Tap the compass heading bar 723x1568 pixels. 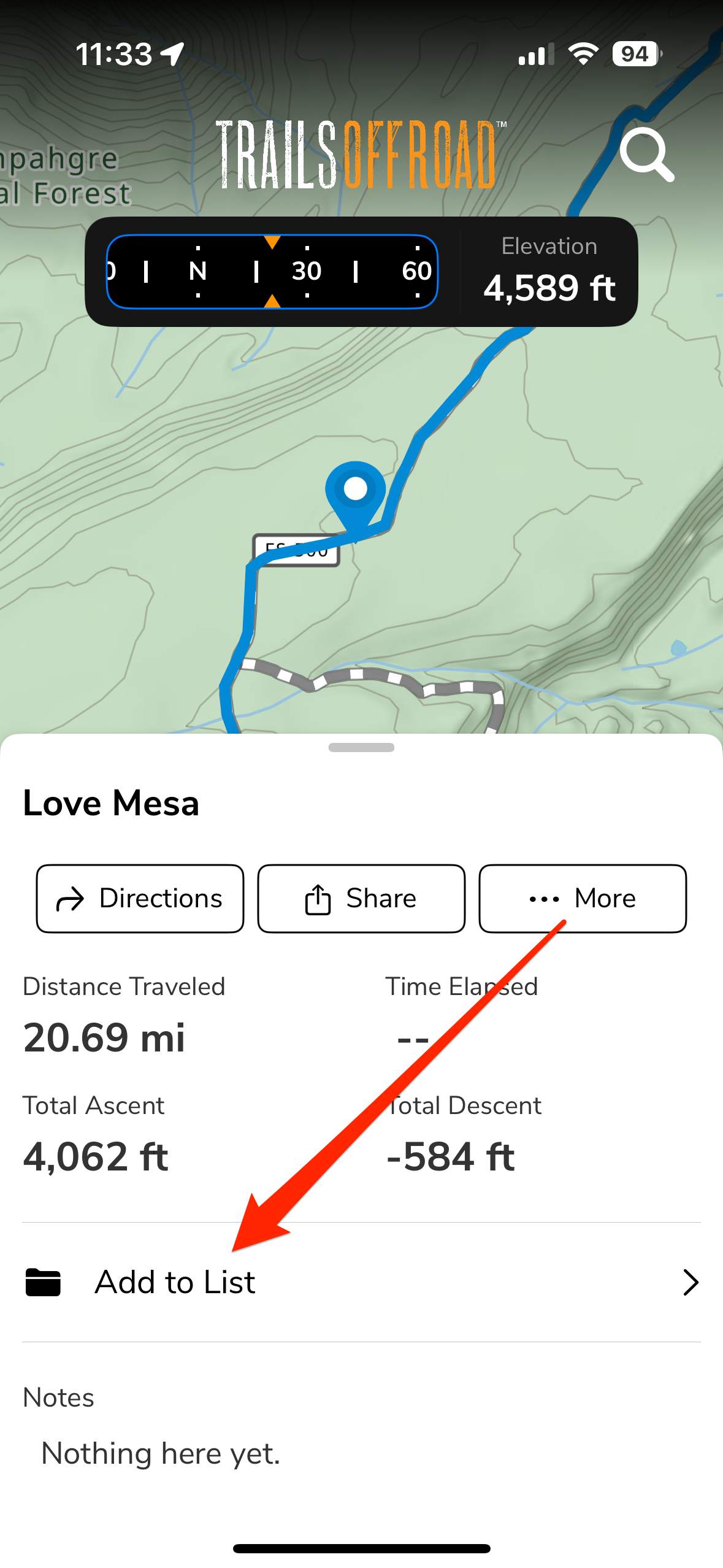tap(272, 271)
